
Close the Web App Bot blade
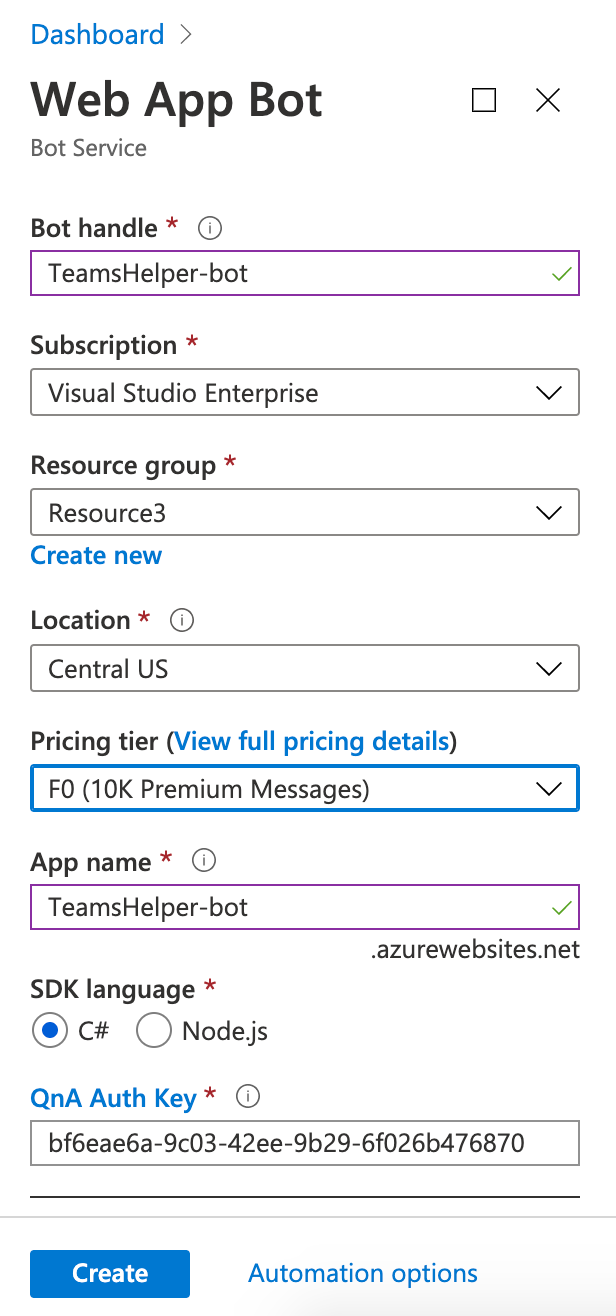point(548,99)
